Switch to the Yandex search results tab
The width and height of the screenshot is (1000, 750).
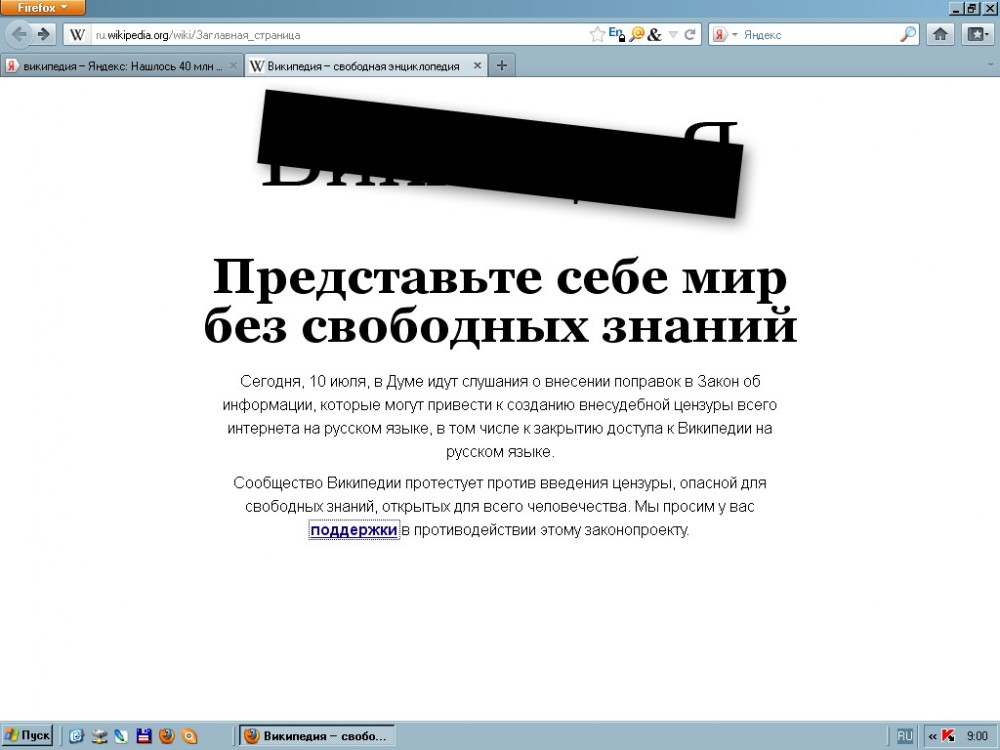tap(115, 66)
